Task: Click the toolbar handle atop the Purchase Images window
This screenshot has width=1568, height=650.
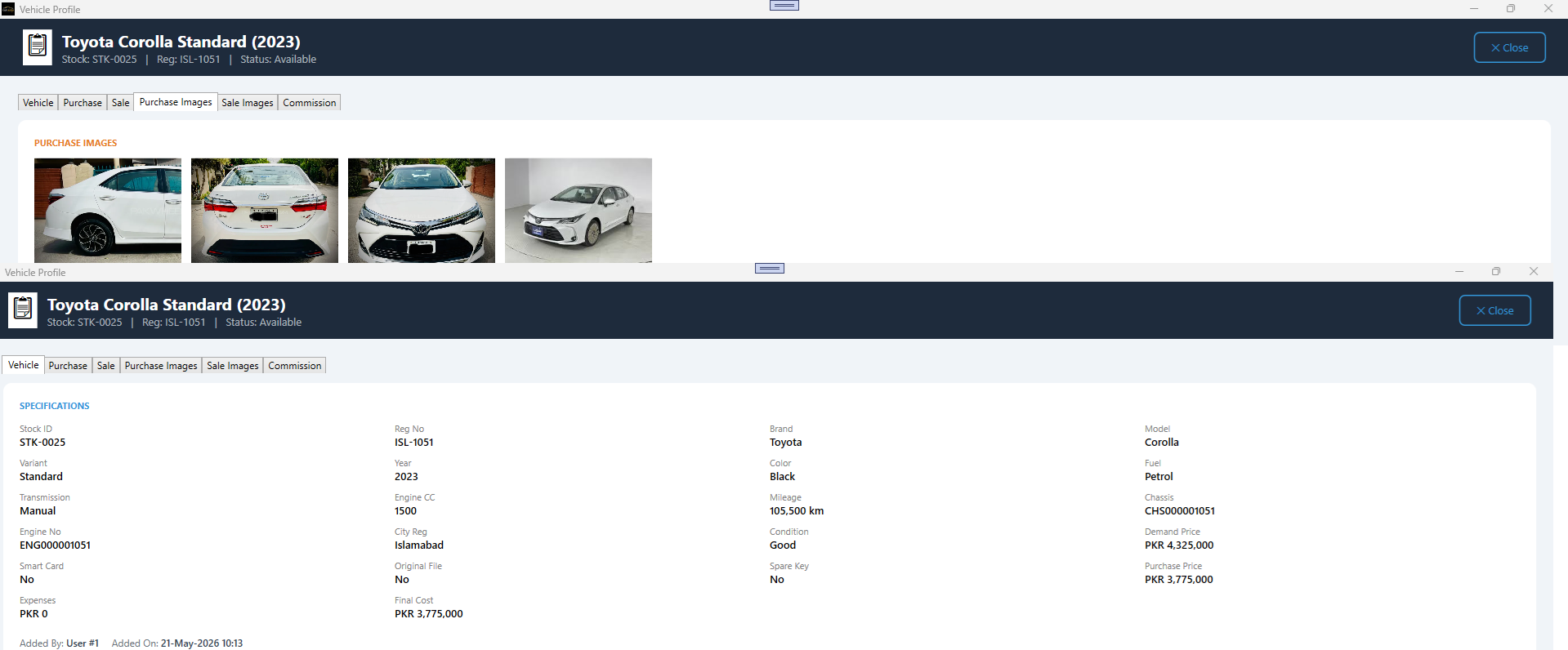Action: (784, 5)
